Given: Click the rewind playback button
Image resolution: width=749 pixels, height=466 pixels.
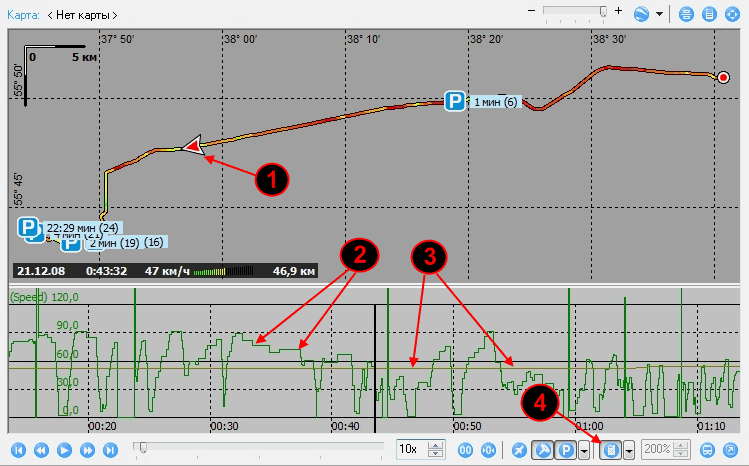Looking at the screenshot, I should point(40,450).
